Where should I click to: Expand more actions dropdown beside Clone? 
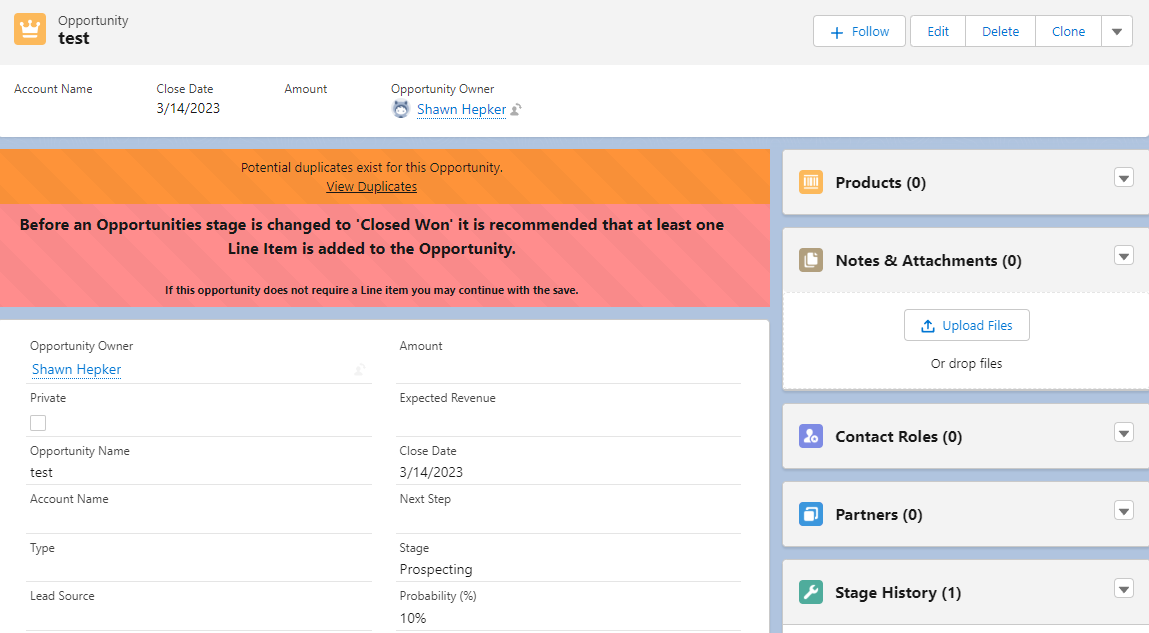1117,31
